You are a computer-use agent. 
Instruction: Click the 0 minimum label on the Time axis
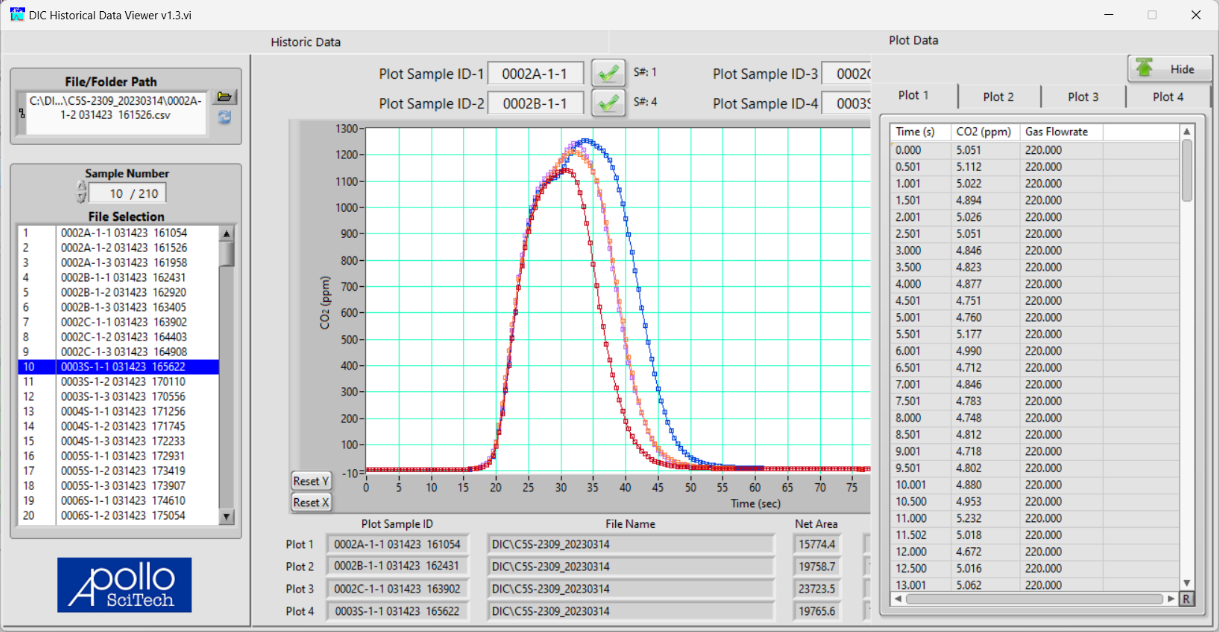[x=366, y=487]
